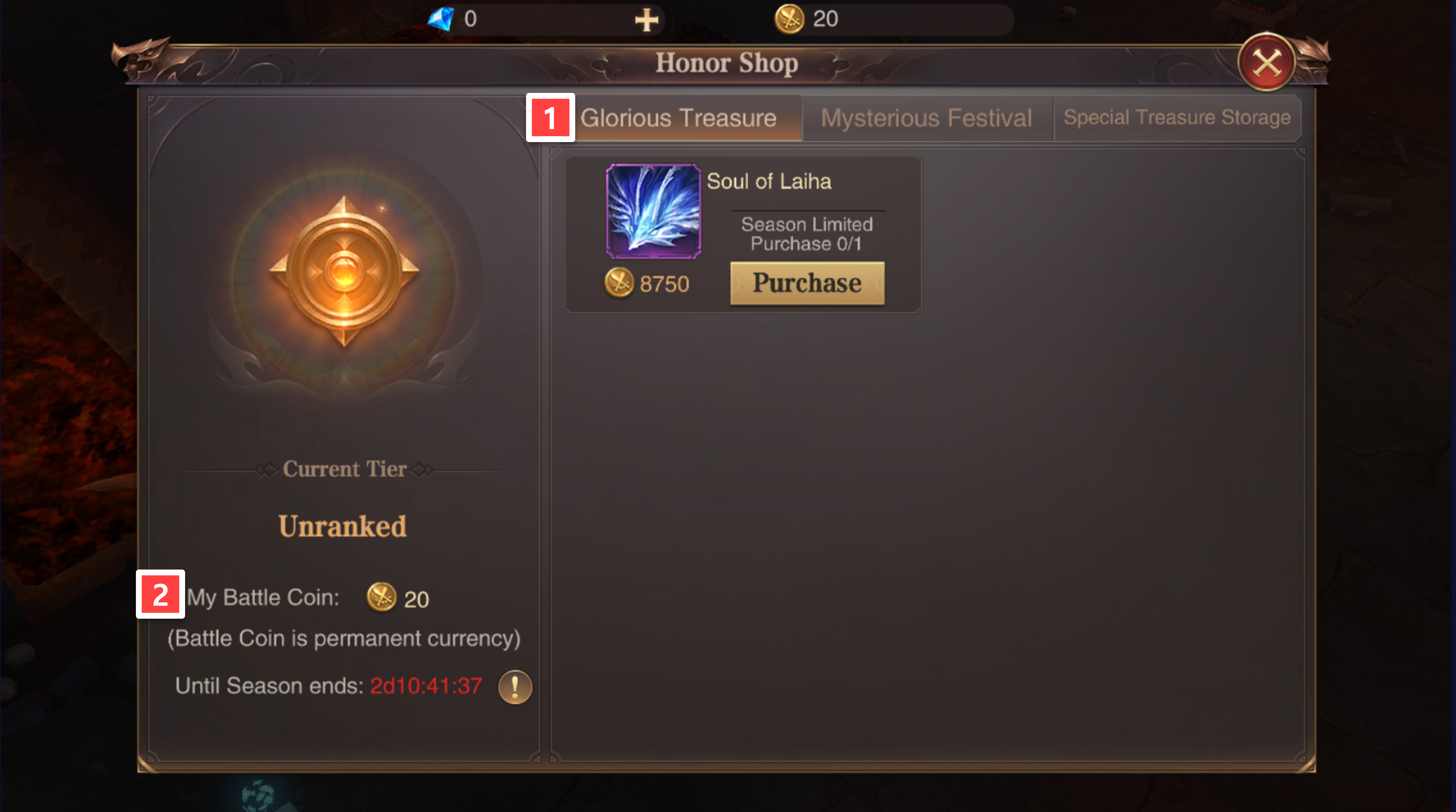Open the Special Treasure Storage tab

click(x=1178, y=117)
